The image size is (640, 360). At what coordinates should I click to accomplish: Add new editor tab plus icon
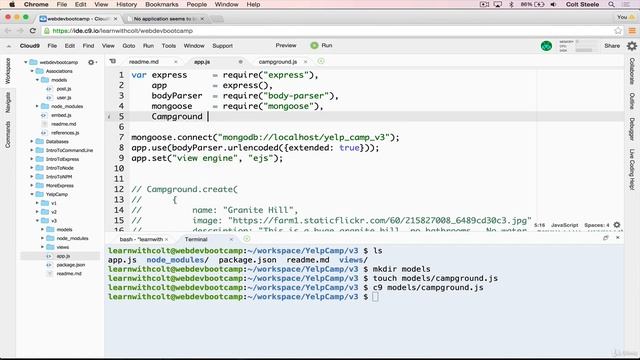point(321,61)
